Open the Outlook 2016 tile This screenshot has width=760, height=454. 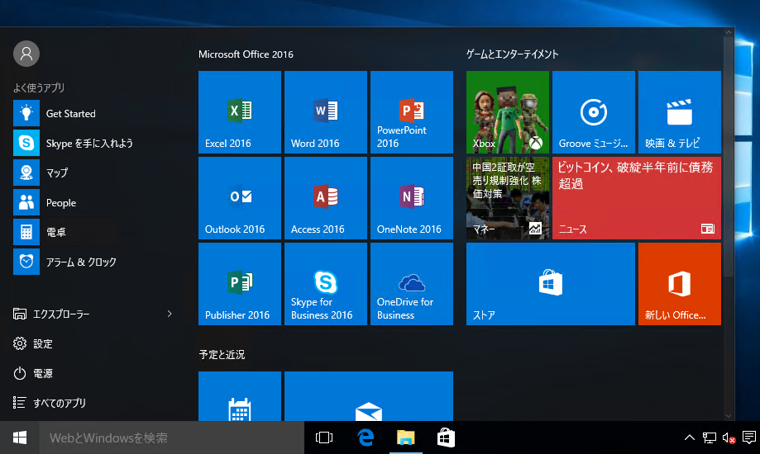click(239, 198)
